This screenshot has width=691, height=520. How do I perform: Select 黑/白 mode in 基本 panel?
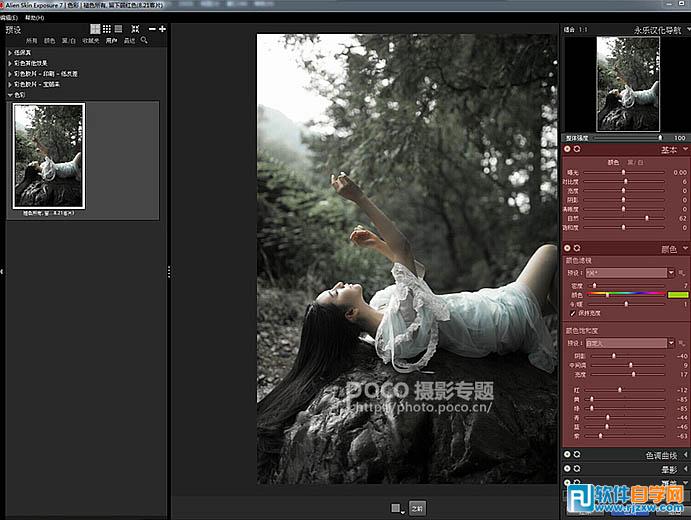tap(635, 163)
